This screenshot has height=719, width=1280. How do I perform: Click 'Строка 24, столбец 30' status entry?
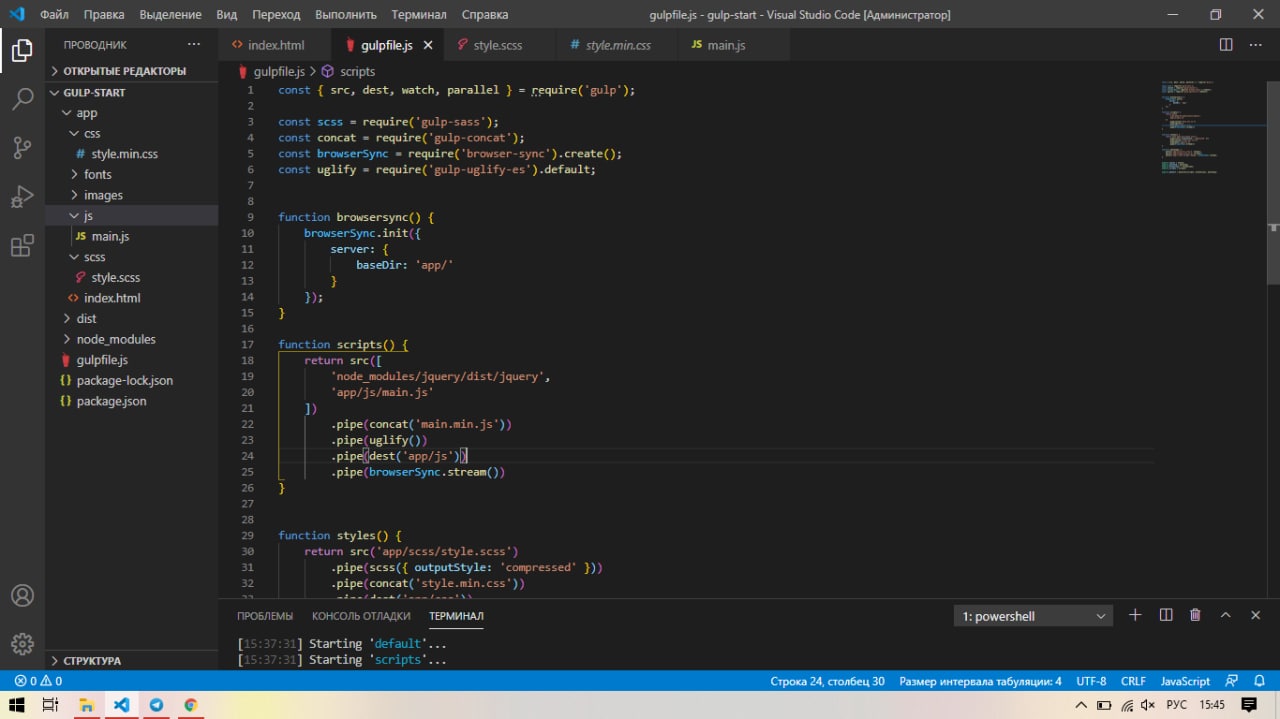(x=827, y=681)
